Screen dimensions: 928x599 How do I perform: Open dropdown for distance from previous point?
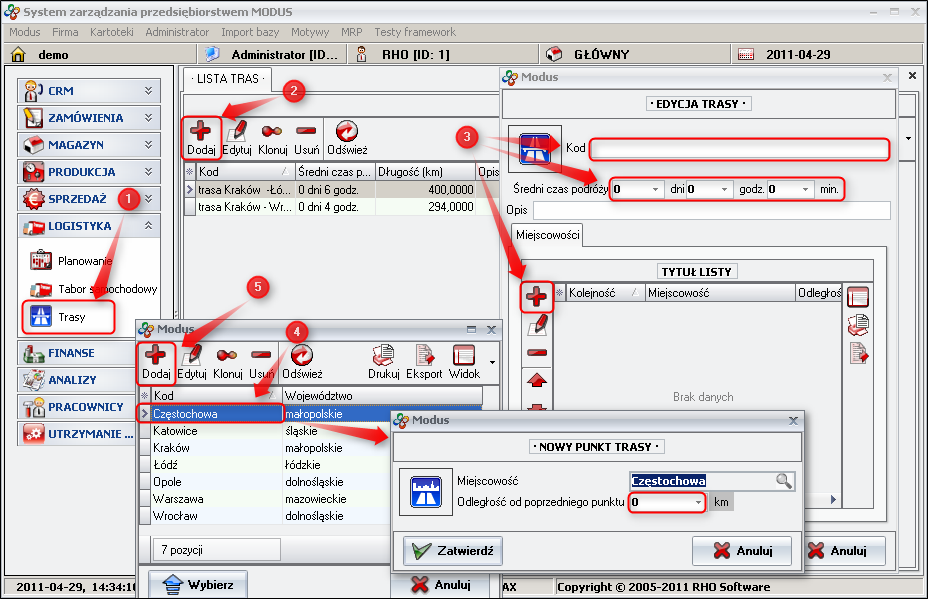coord(698,501)
